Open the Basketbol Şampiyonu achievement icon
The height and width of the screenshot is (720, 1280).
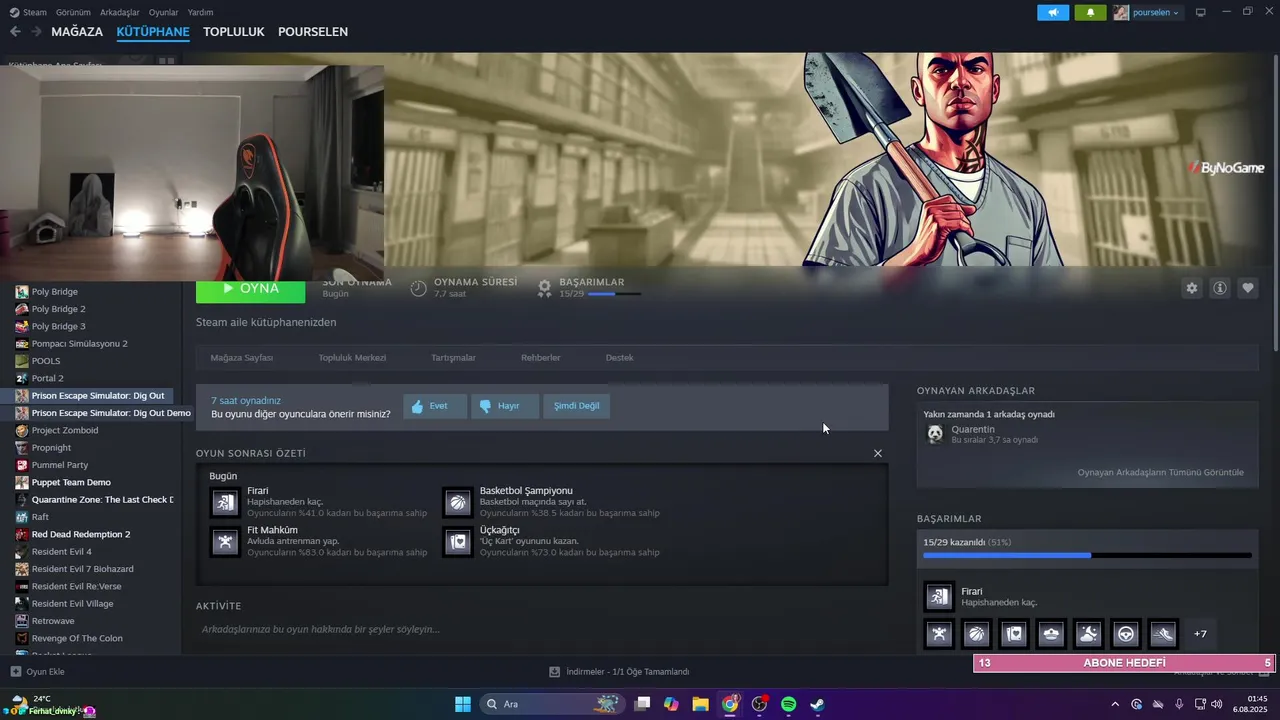pos(458,503)
